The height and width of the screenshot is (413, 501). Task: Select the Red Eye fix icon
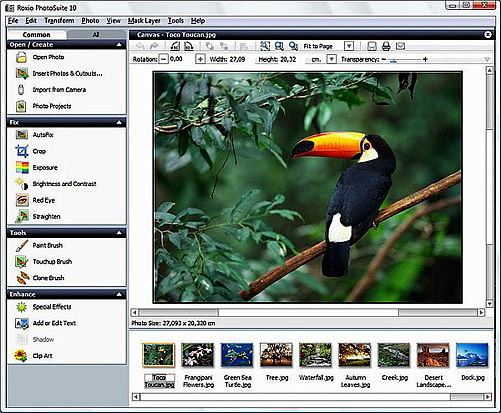pos(22,200)
